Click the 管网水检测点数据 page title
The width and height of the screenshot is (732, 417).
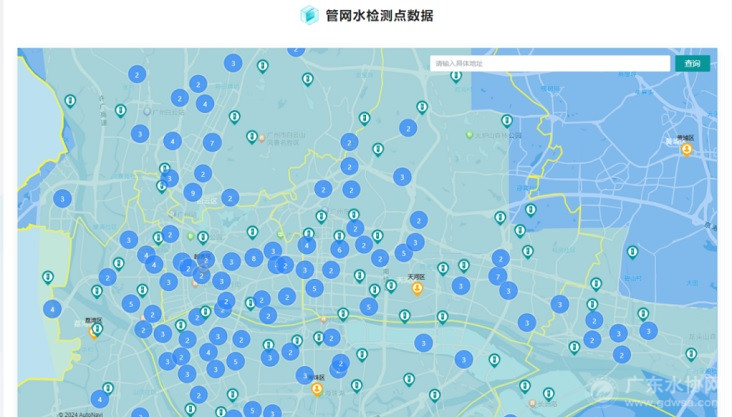tap(380, 15)
